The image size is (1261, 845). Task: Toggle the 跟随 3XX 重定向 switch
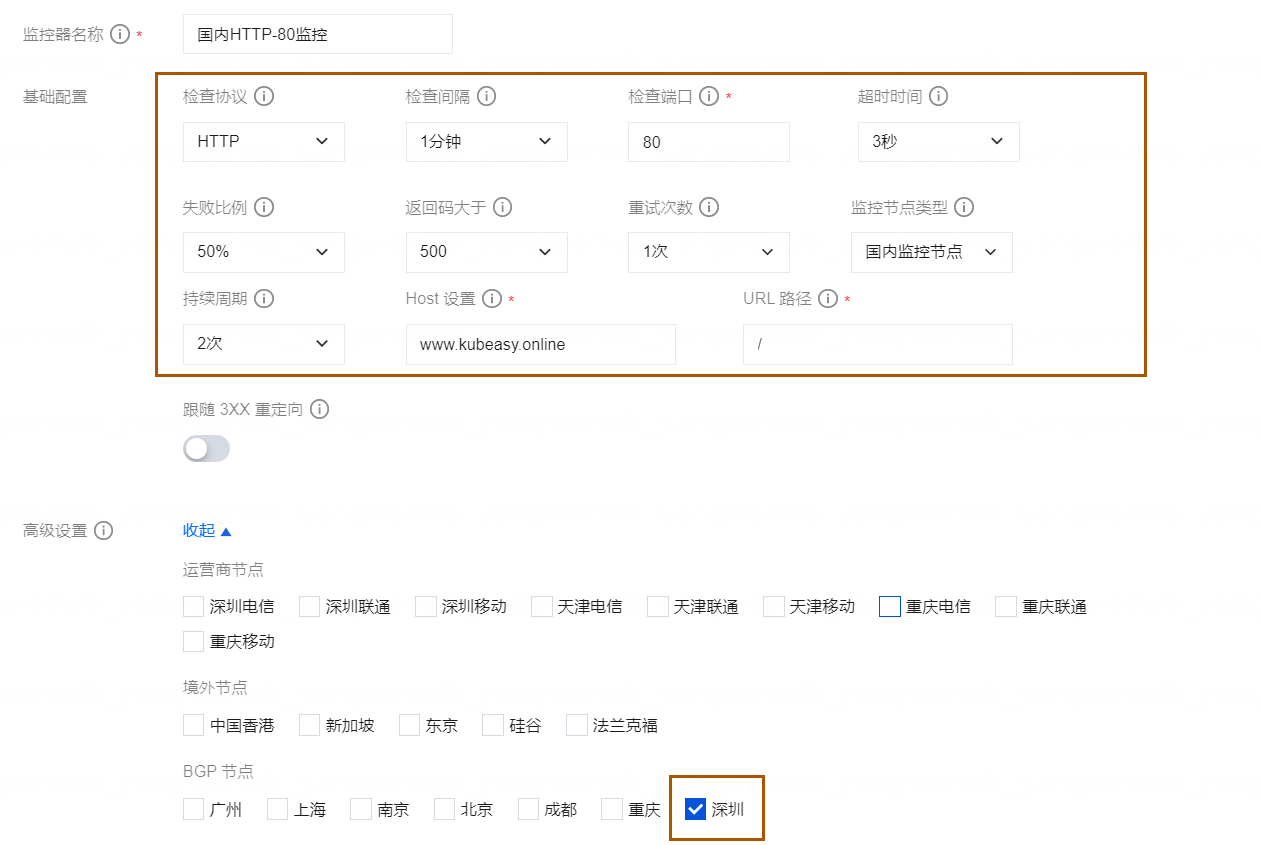(206, 448)
